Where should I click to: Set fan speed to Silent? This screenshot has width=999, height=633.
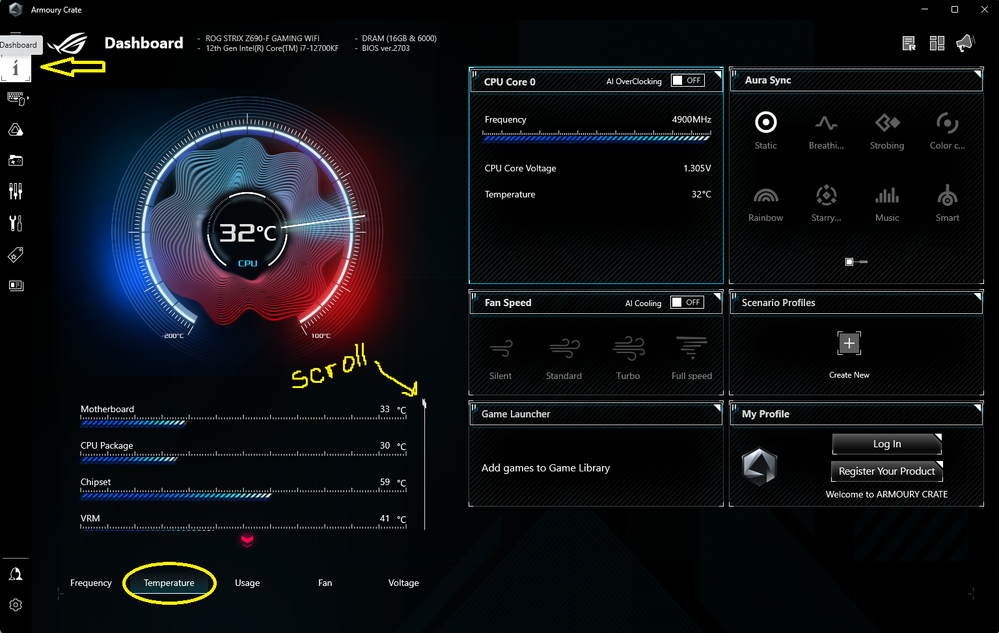click(x=501, y=358)
